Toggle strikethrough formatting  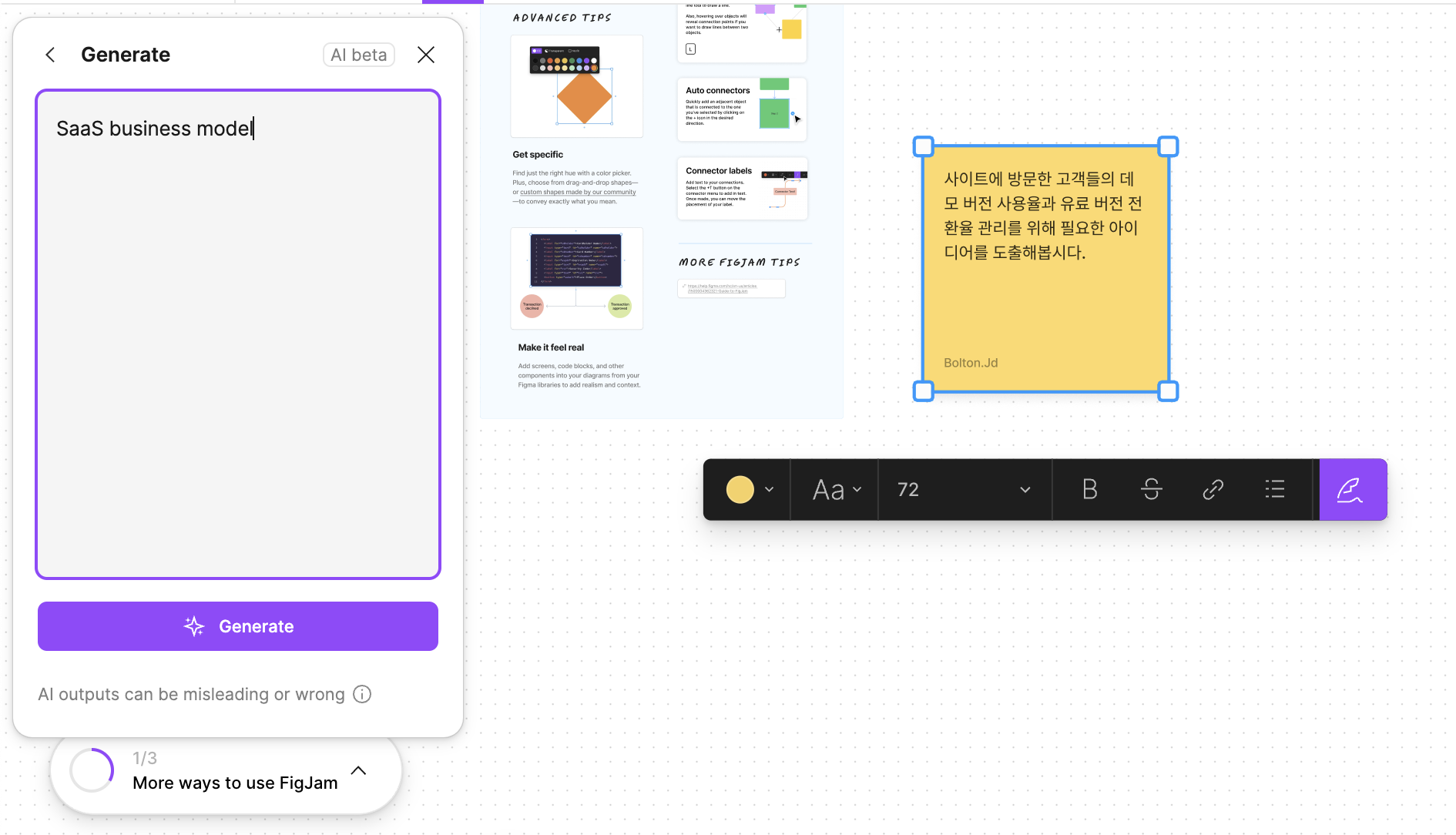click(1151, 490)
